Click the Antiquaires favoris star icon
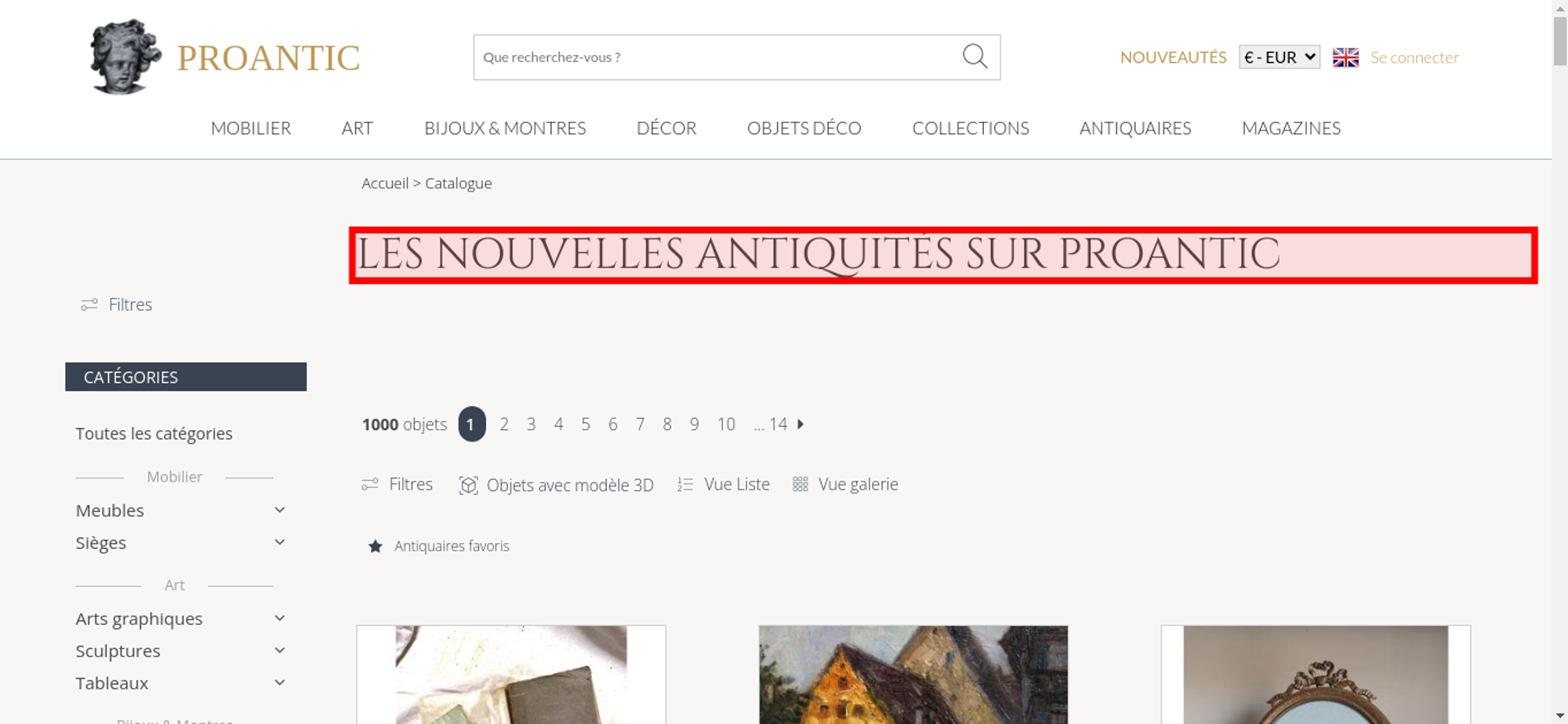This screenshot has height=724, width=1568. point(376,546)
